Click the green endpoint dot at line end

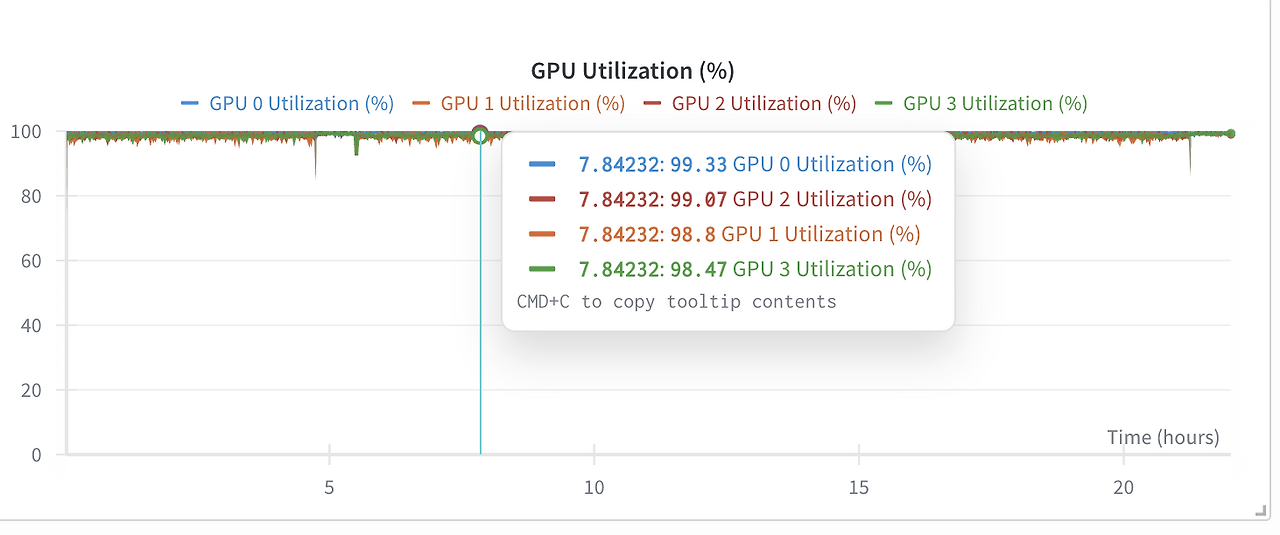click(1231, 134)
